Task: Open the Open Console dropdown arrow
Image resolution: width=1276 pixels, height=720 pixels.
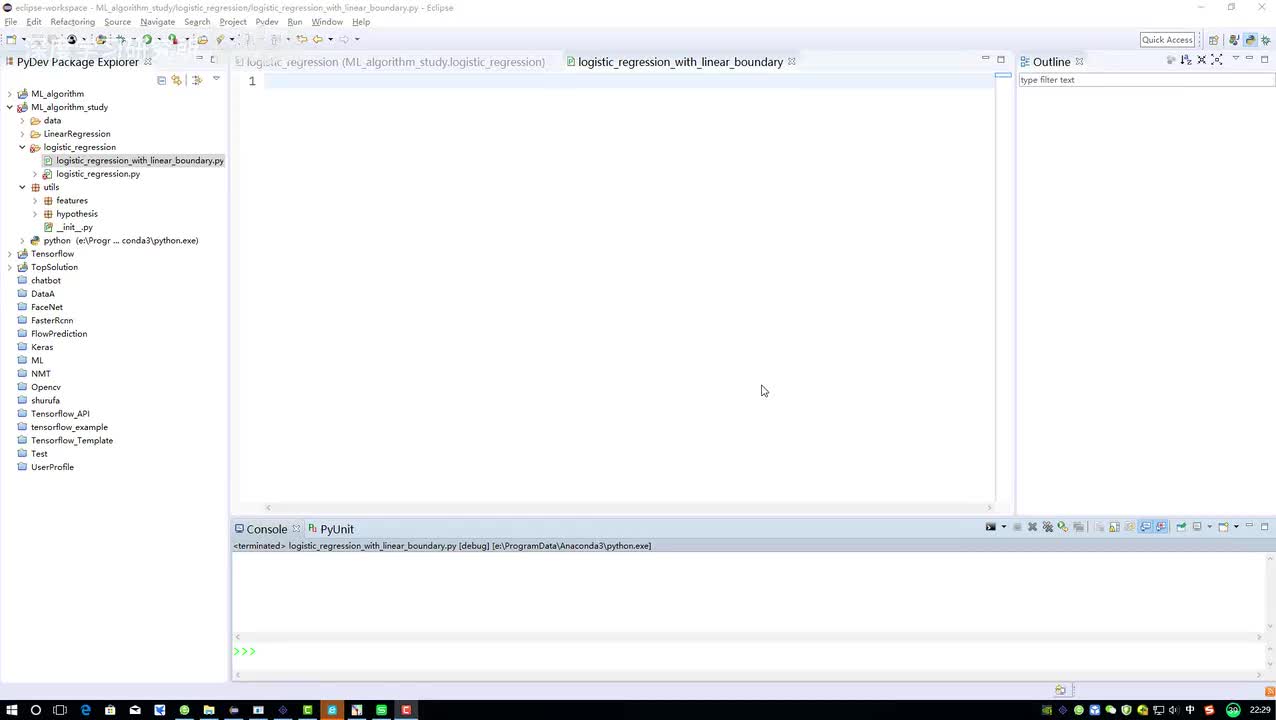Action: point(1236,527)
